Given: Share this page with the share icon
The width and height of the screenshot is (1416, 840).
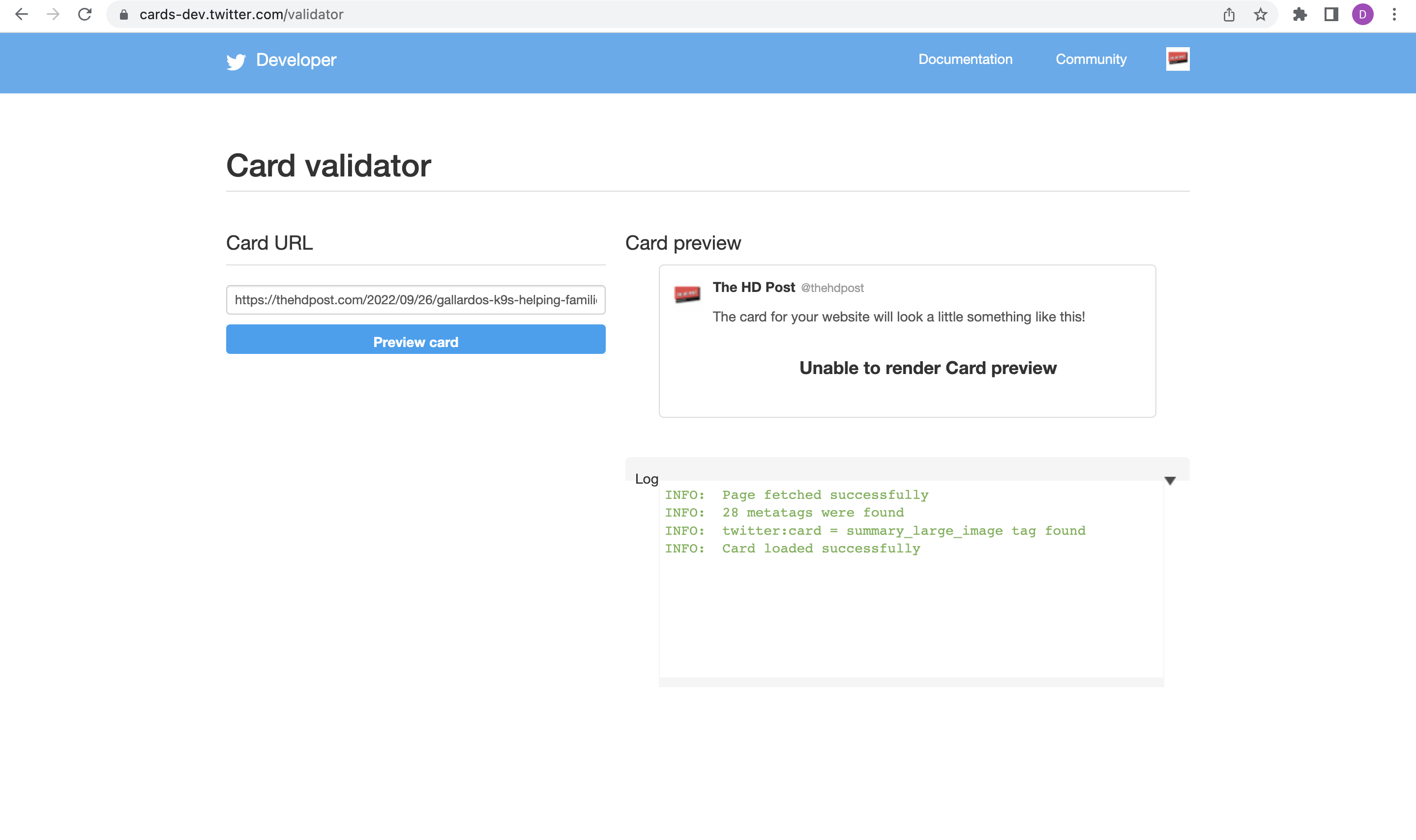Looking at the screenshot, I should 1229,15.
